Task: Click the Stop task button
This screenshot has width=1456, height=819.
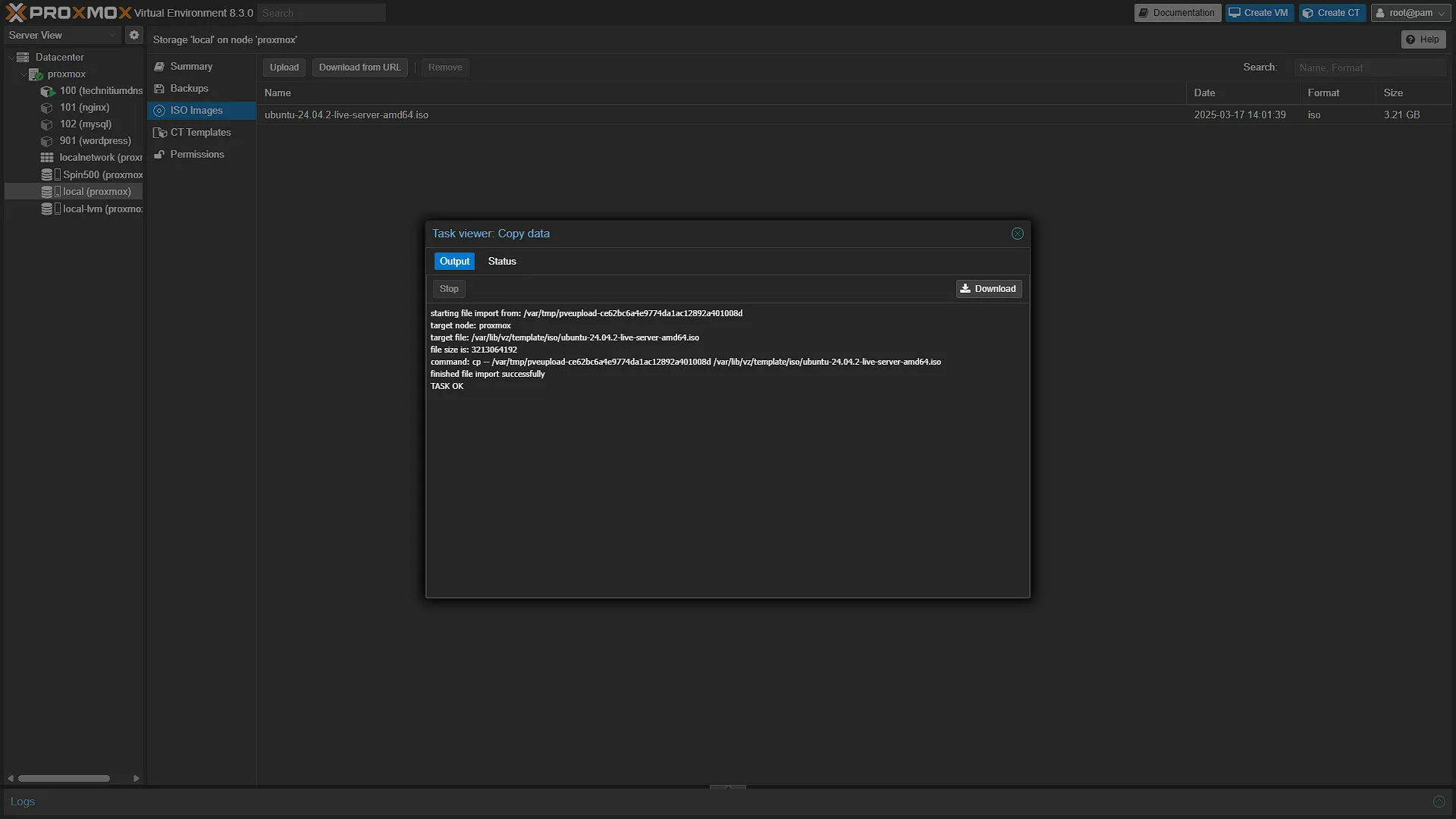Action: point(449,289)
